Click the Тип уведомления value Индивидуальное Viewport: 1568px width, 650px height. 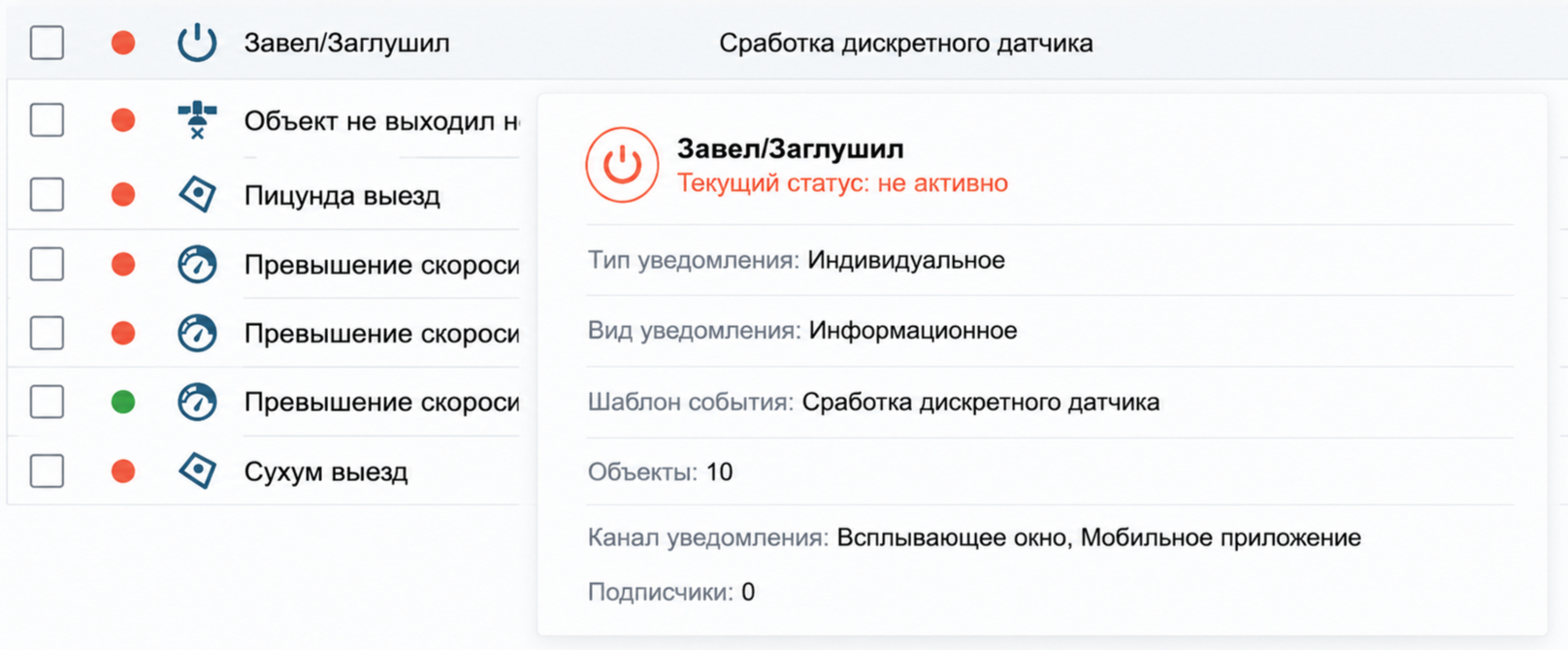tap(906, 260)
